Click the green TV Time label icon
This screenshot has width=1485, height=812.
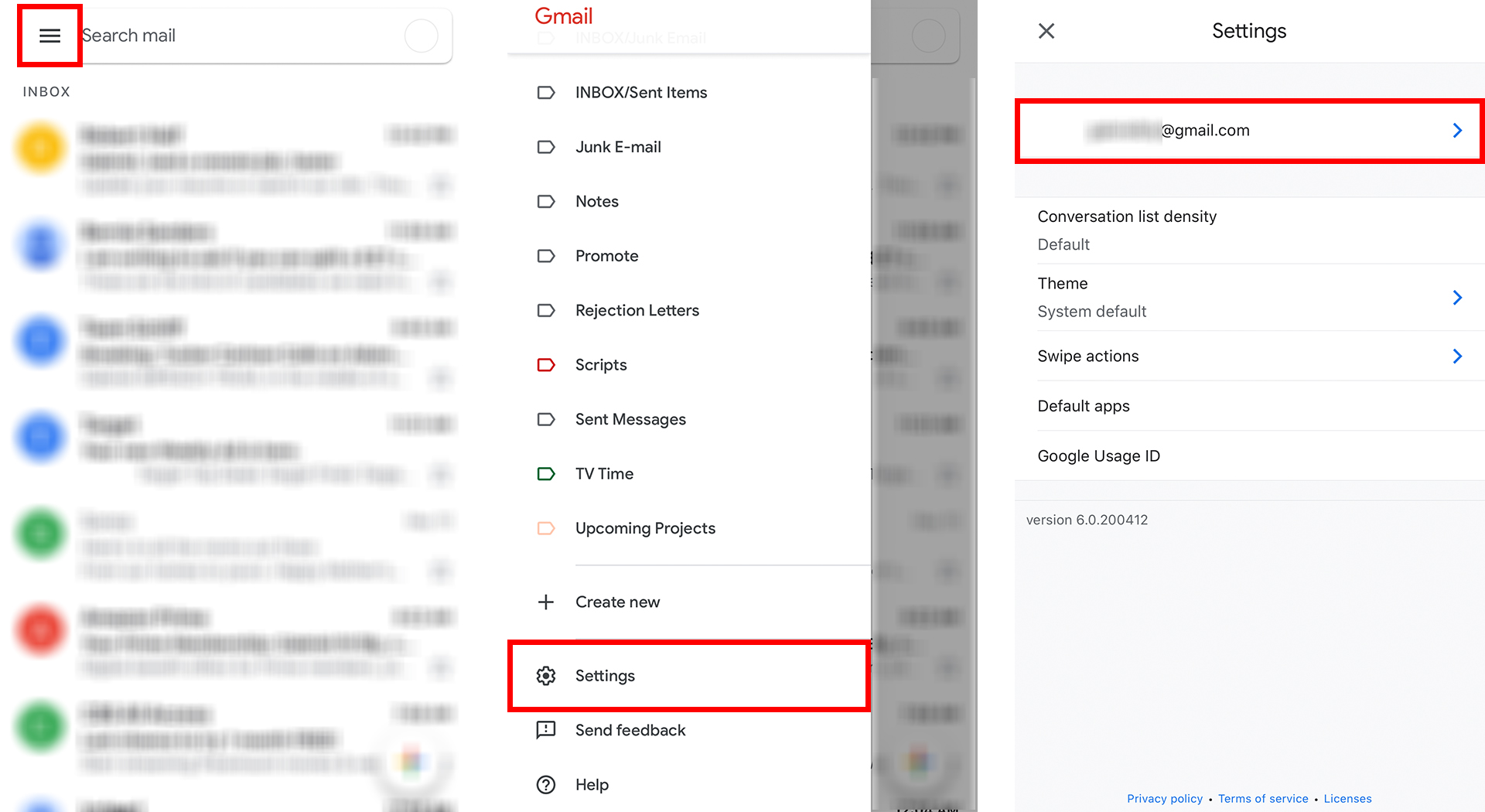tap(546, 474)
